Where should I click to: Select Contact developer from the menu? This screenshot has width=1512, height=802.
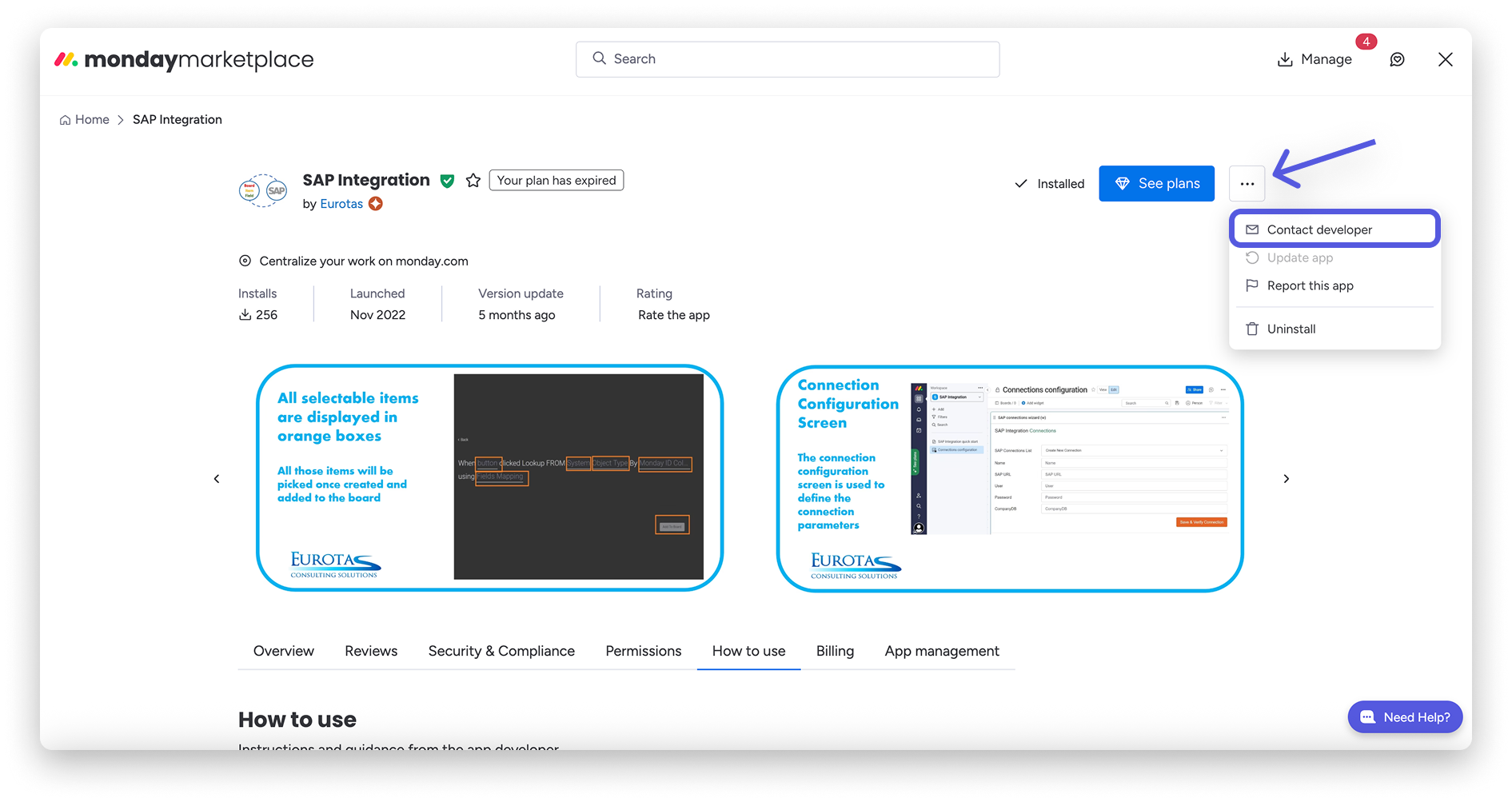coord(1334,229)
